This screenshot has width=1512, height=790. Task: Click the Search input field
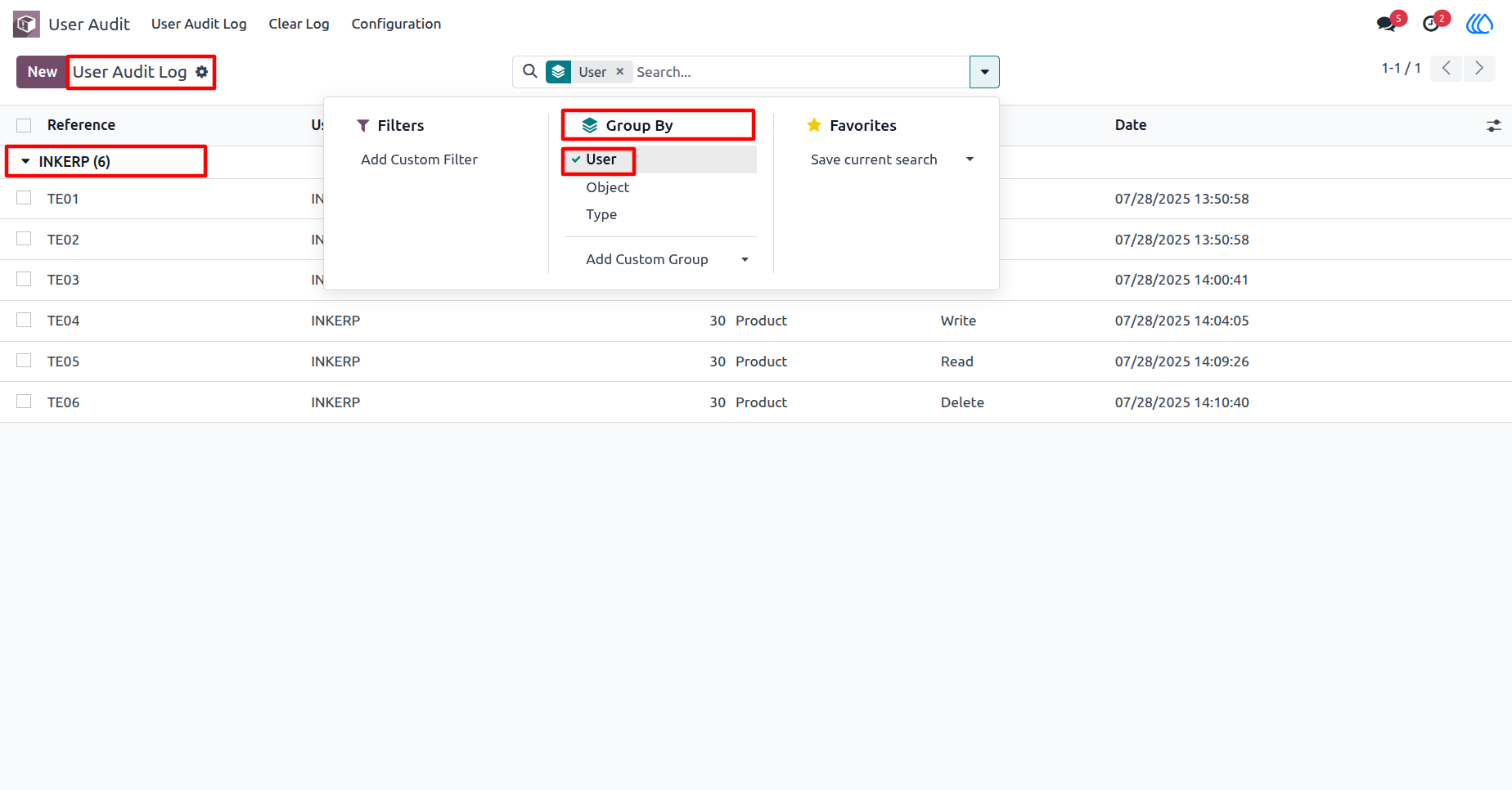point(799,72)
